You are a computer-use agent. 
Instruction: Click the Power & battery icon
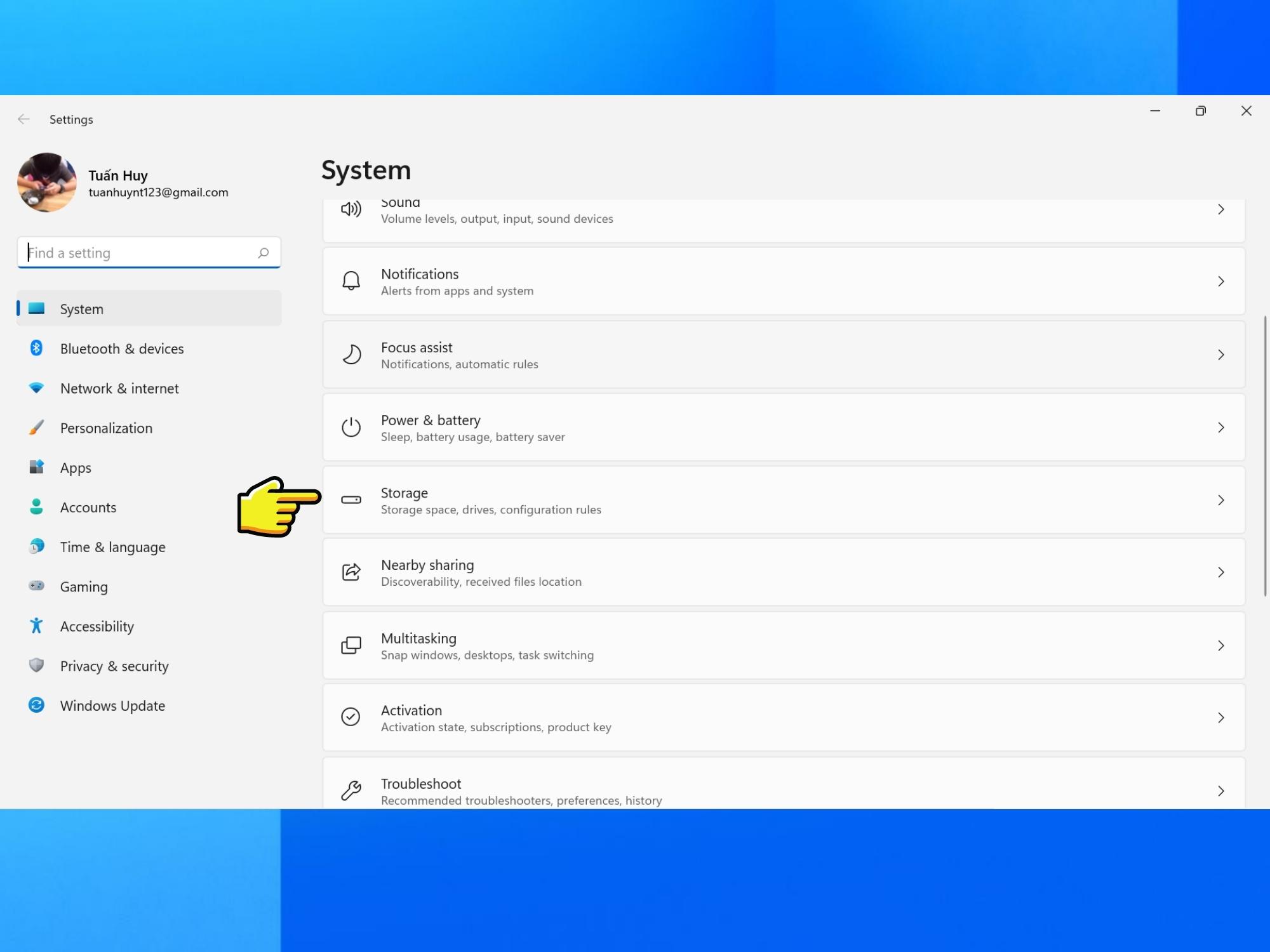[x=351, y=427]
